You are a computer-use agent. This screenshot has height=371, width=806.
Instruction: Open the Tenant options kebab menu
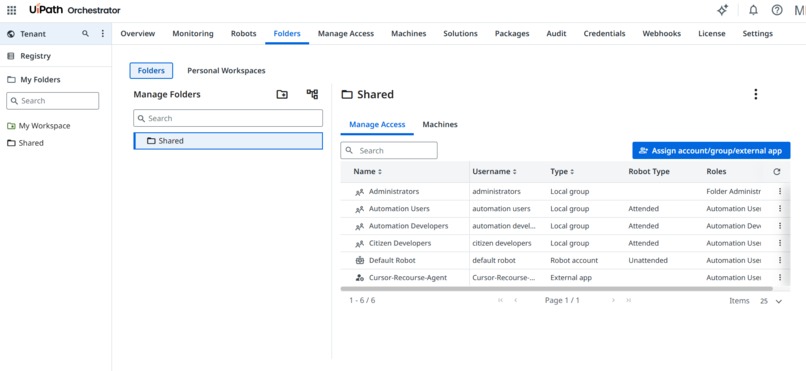[x=102, y=33]
